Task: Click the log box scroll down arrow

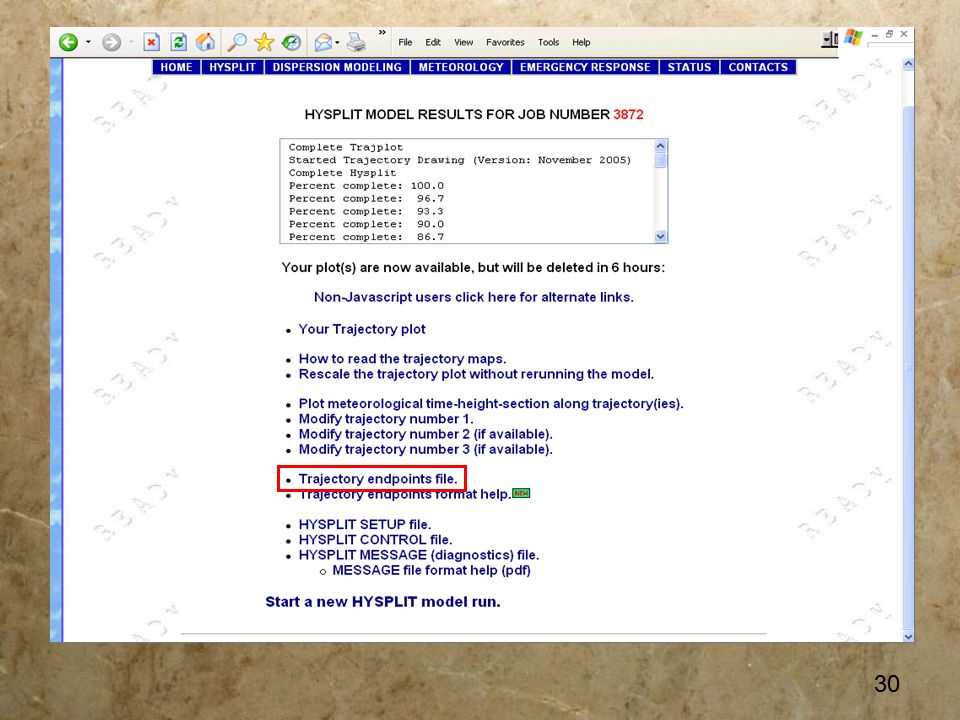Action: (x=660, y=236)
